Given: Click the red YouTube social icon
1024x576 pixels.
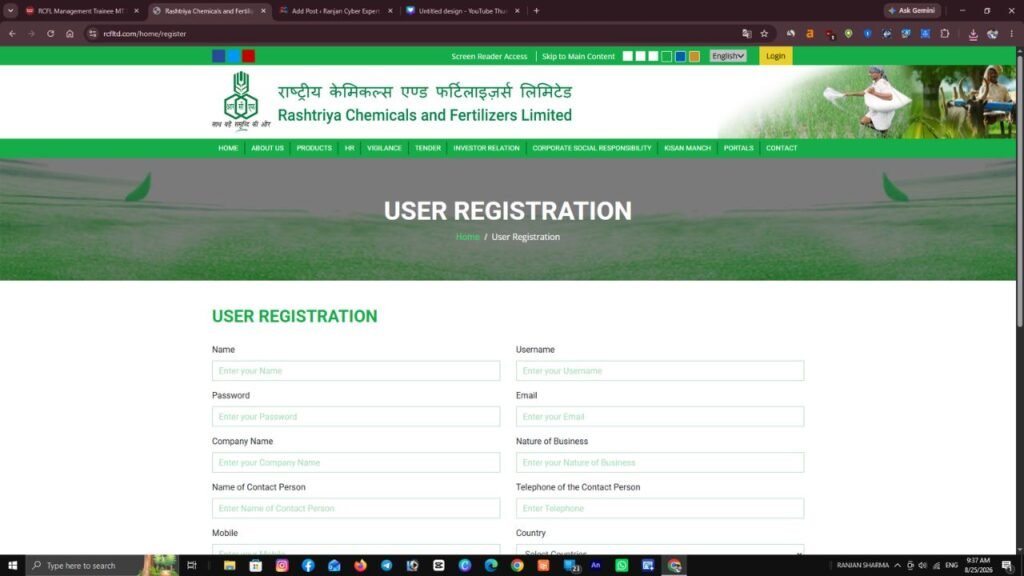Looking at the screenshot, I should click(248, 56).
